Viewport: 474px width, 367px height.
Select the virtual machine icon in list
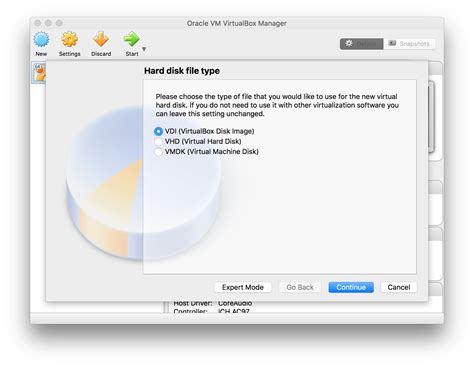[x=39, y=73]
